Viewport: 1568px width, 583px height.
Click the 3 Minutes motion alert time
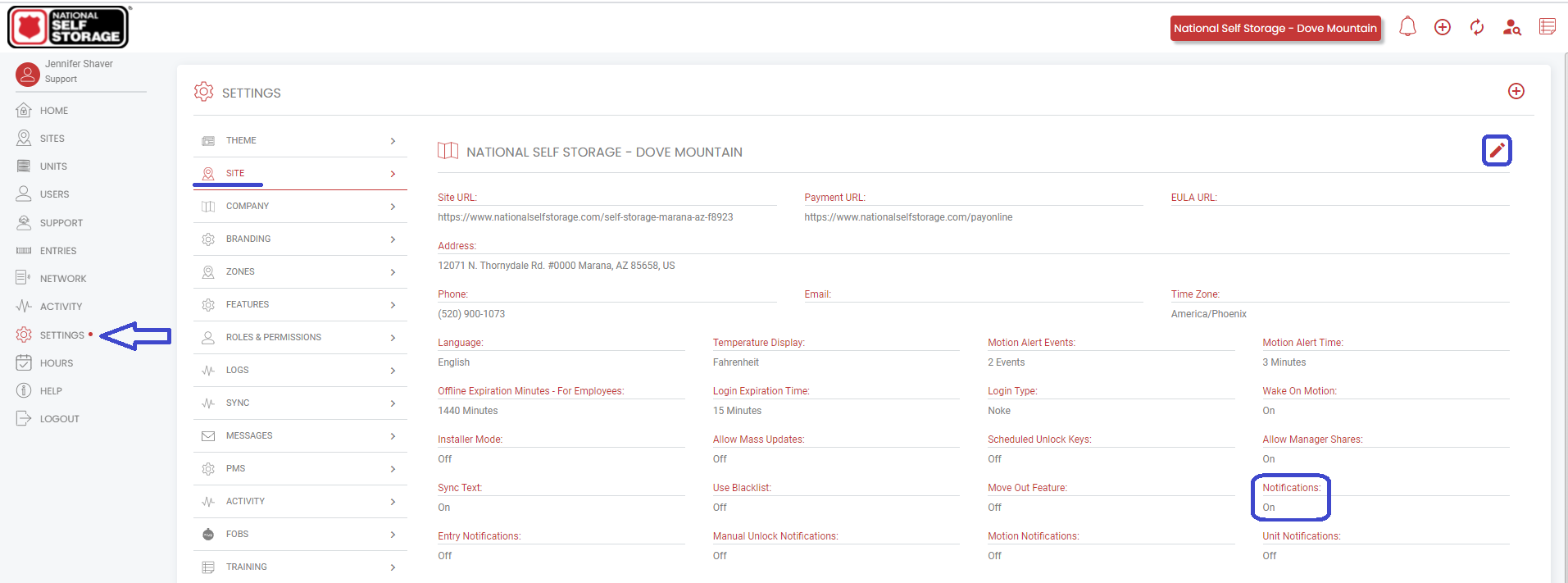pyautogui.click(x=1284, y=362)
